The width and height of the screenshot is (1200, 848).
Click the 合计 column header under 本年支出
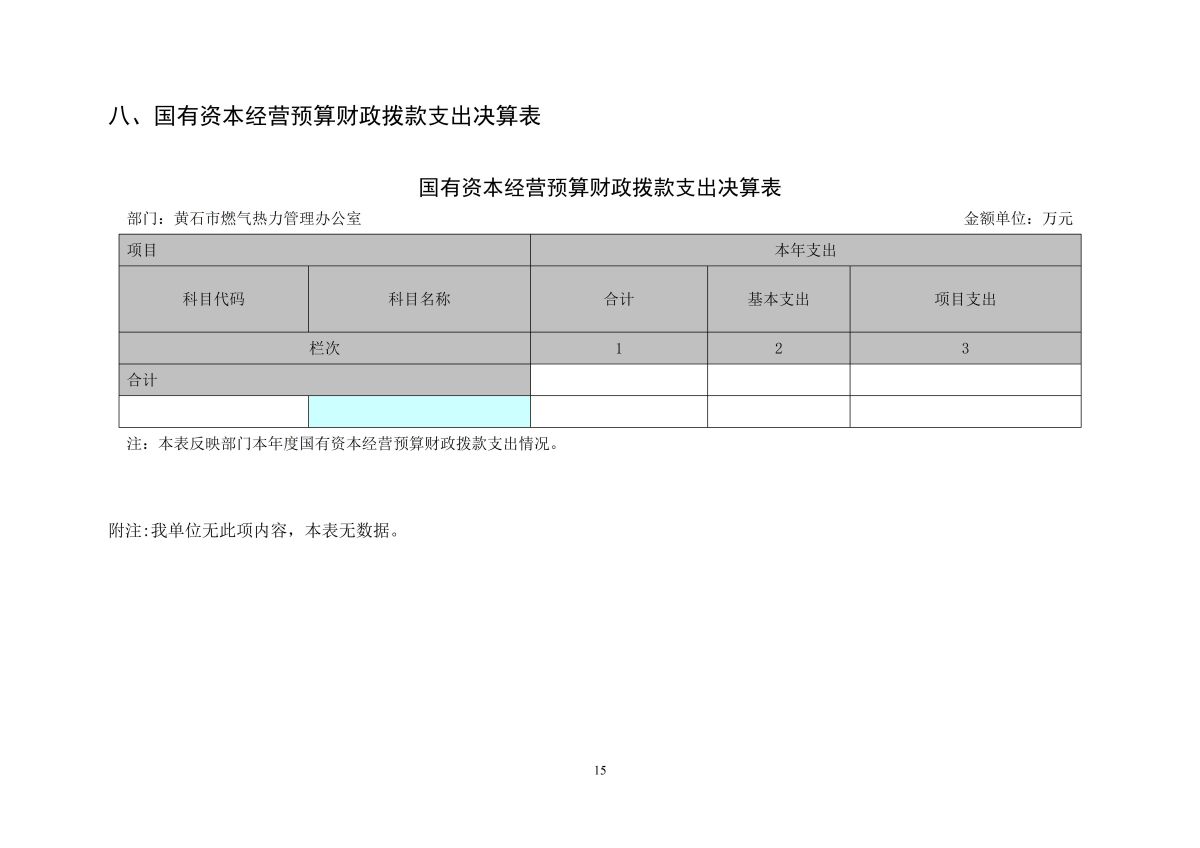click(618, 299)
